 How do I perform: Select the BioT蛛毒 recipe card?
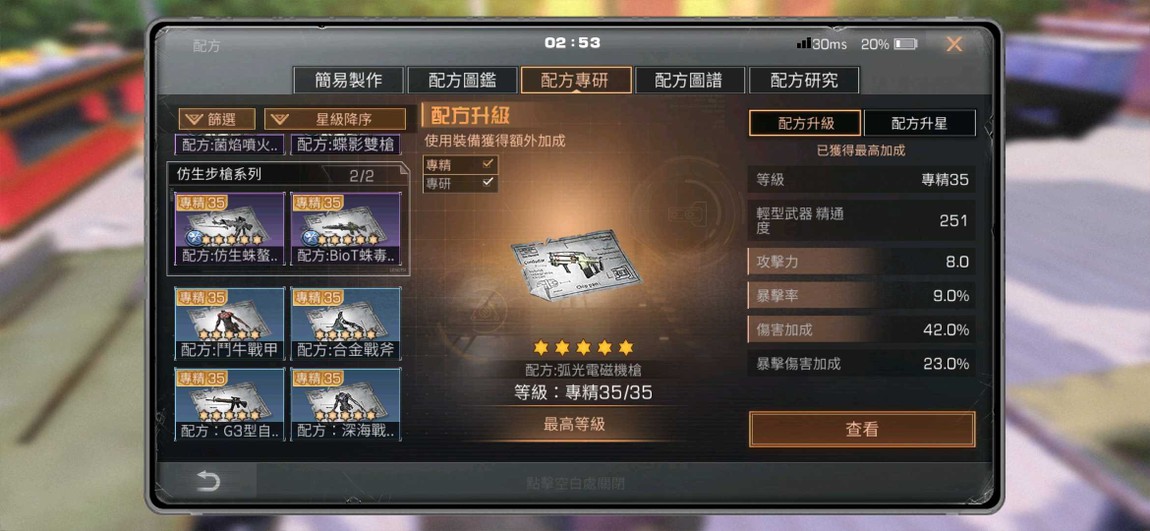point(346,230)
